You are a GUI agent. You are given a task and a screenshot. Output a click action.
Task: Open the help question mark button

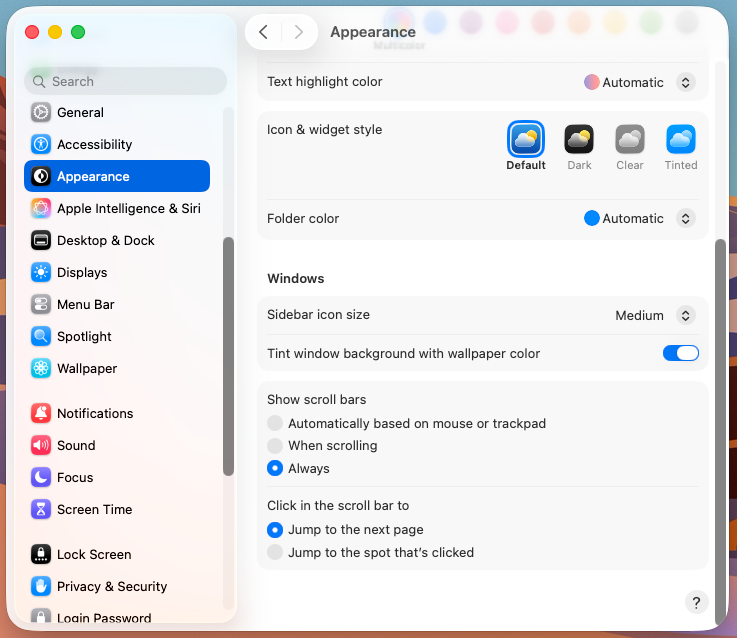coord(696,602)
